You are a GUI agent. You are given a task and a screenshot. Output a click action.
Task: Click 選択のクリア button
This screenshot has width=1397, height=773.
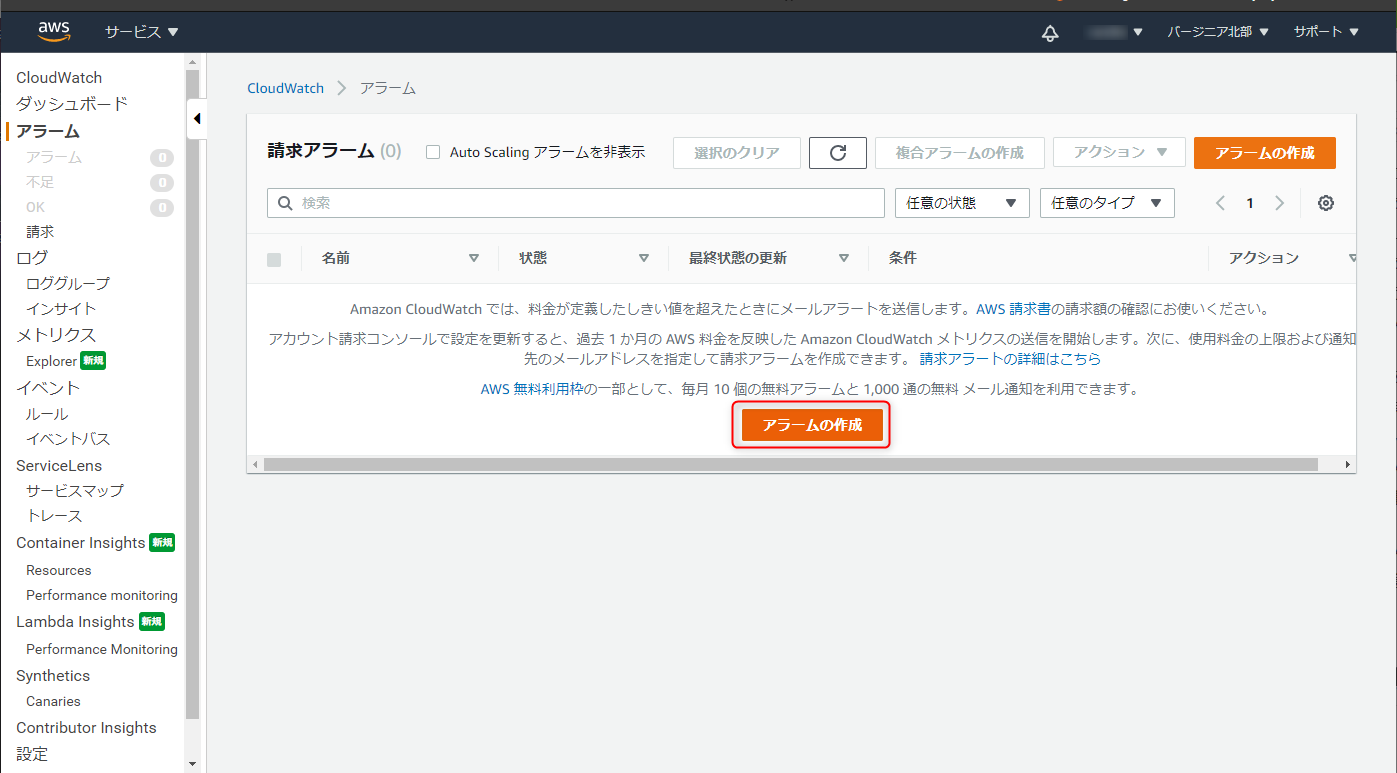[737, 153]
